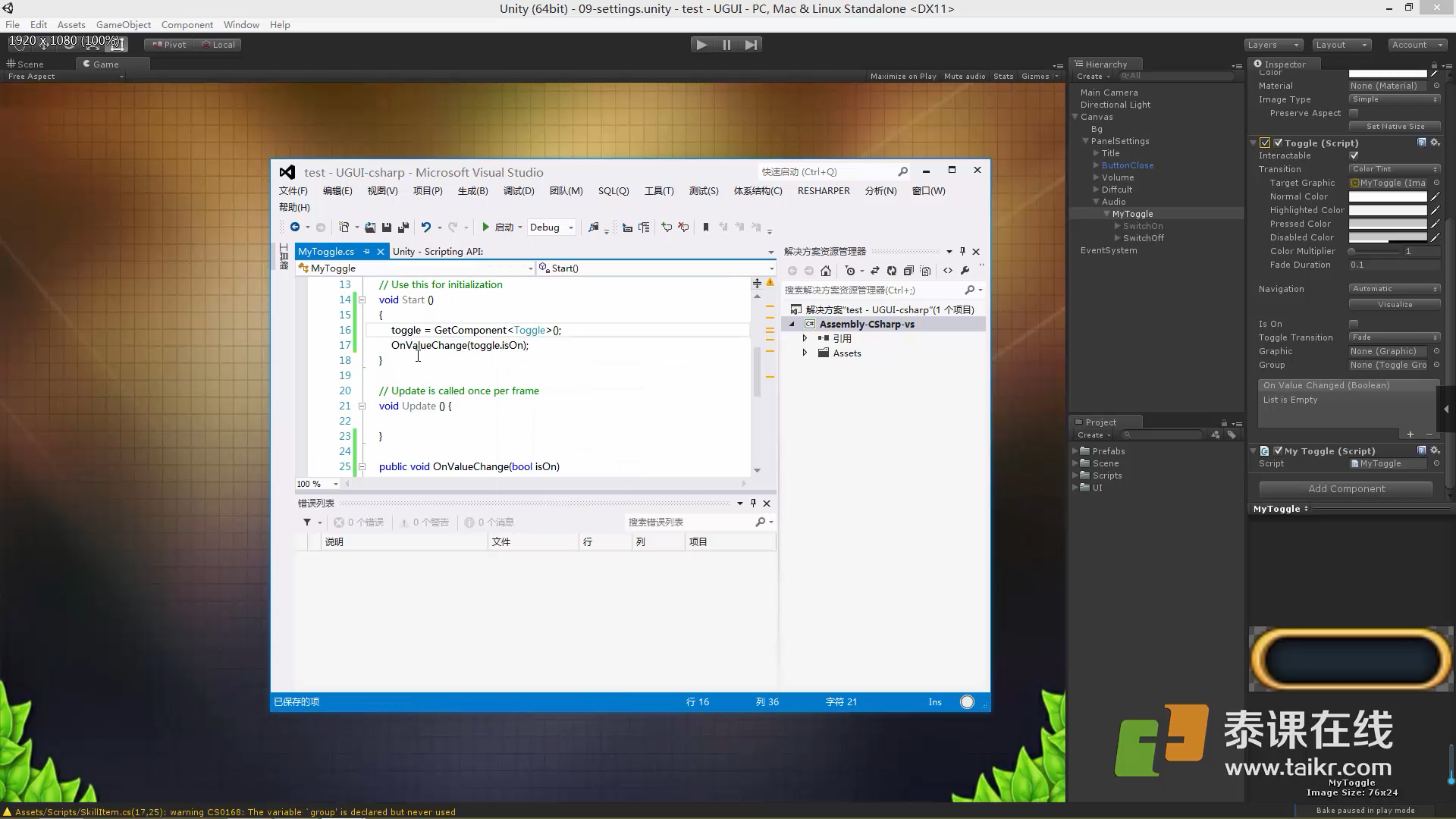Click the Solution Explorer sync with document icon
The width and height of the screenshot is (1456, 819).
[x=874, y=271]
